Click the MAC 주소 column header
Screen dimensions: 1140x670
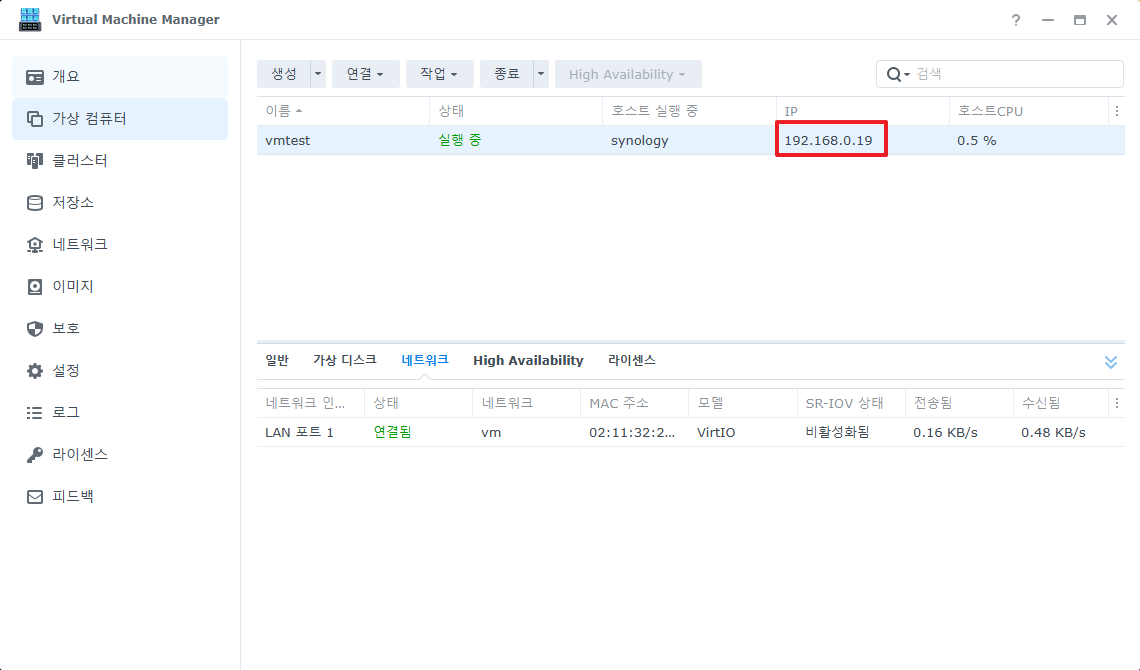[634, 403]
